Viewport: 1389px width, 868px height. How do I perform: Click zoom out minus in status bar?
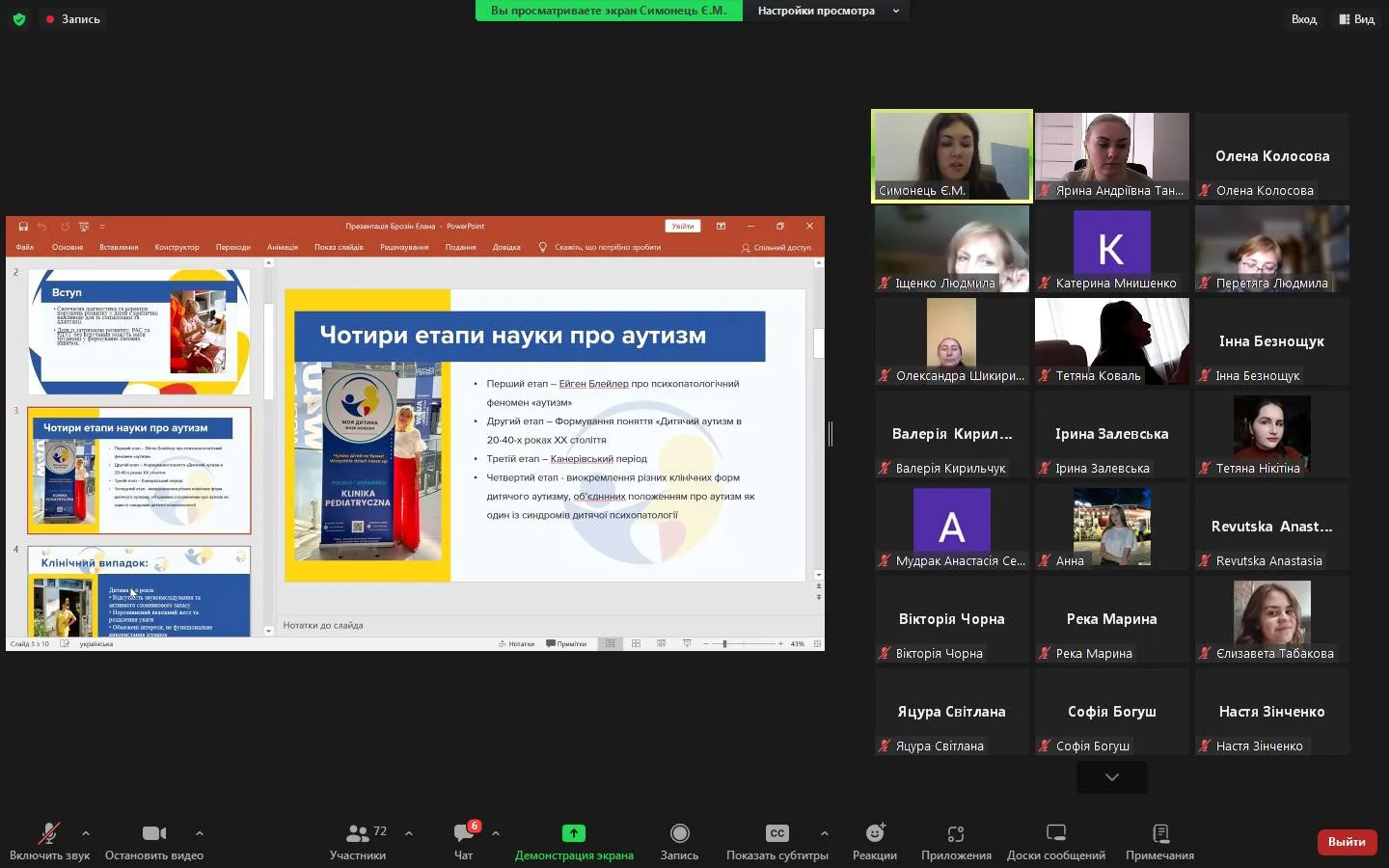pyautogui.click(x=706, y=643)
